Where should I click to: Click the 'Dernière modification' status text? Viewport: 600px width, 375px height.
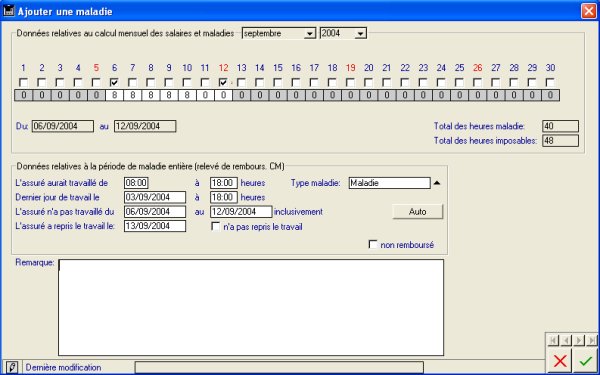(x=64, y=367)
